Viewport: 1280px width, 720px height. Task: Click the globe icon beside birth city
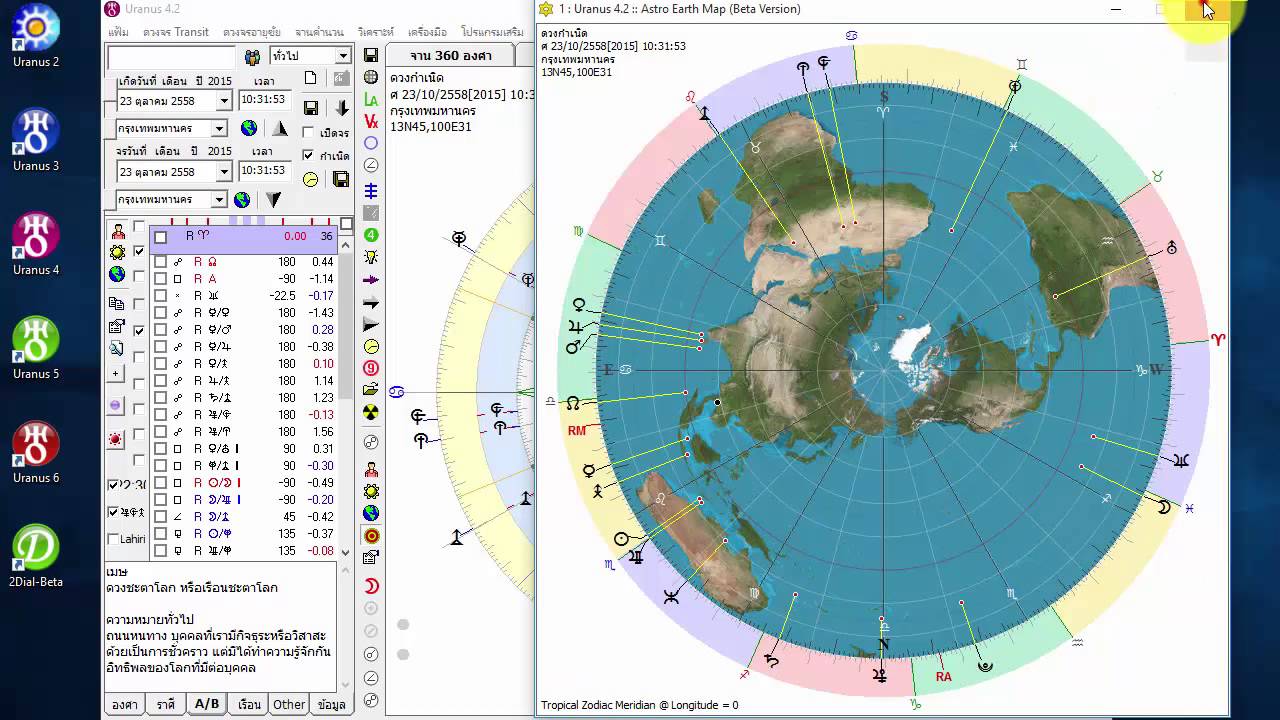[249, 128]
